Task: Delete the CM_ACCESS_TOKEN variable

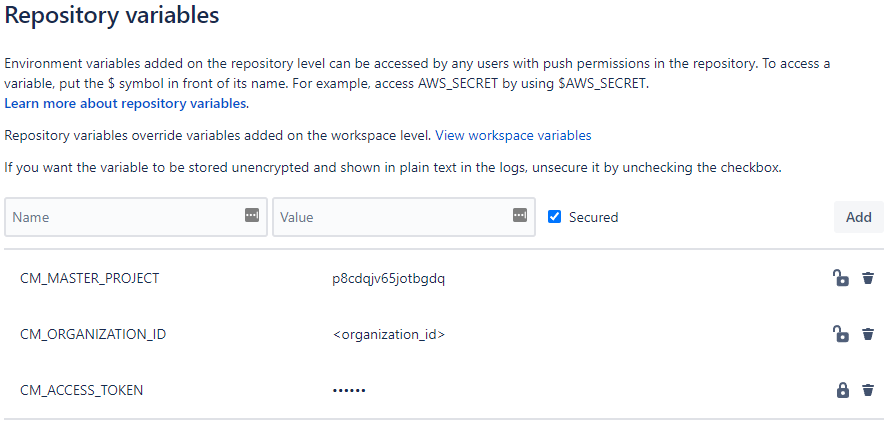Action: [868, 390]
